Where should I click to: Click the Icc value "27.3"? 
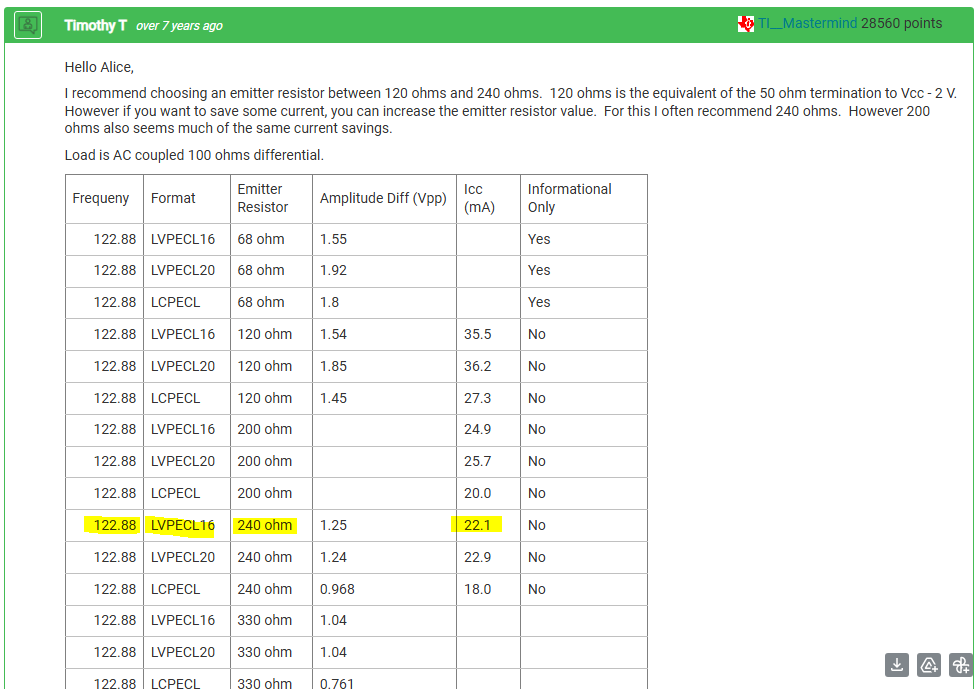coord(478,398)
